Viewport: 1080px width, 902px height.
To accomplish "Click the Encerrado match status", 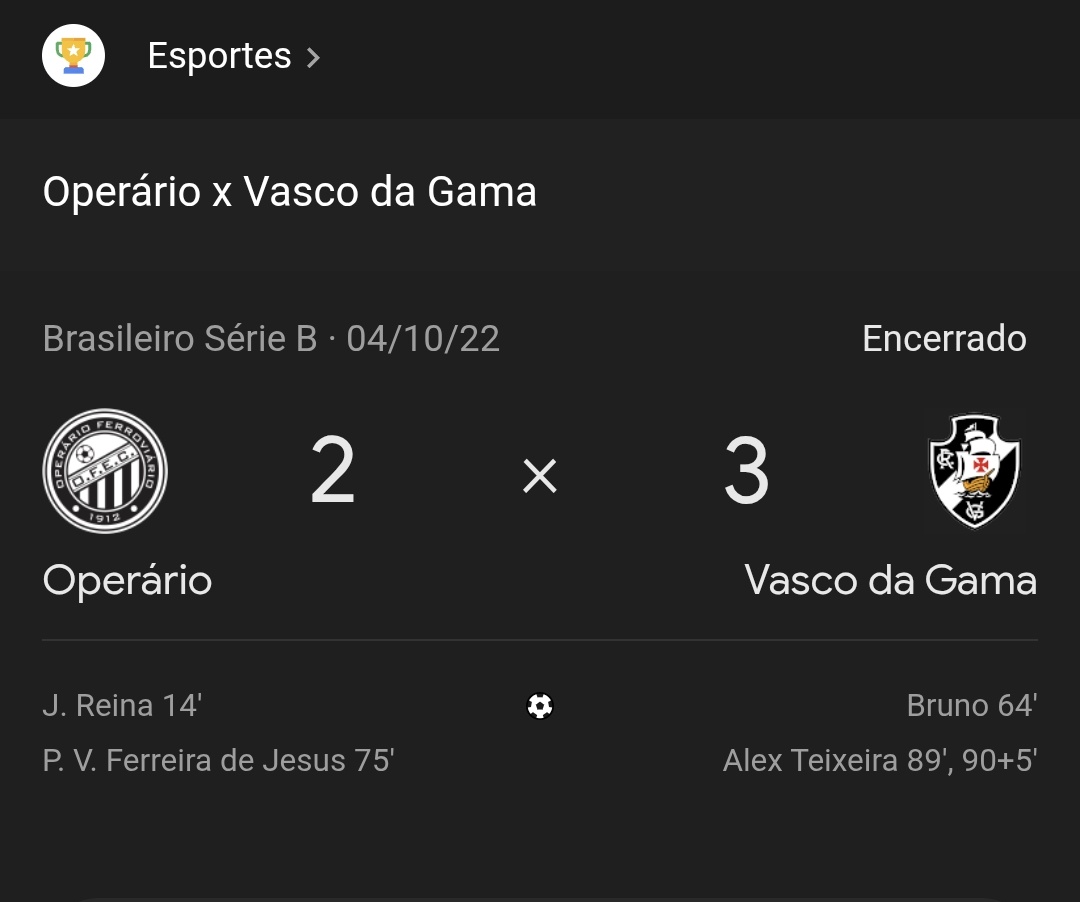I will tap(944, 339).
